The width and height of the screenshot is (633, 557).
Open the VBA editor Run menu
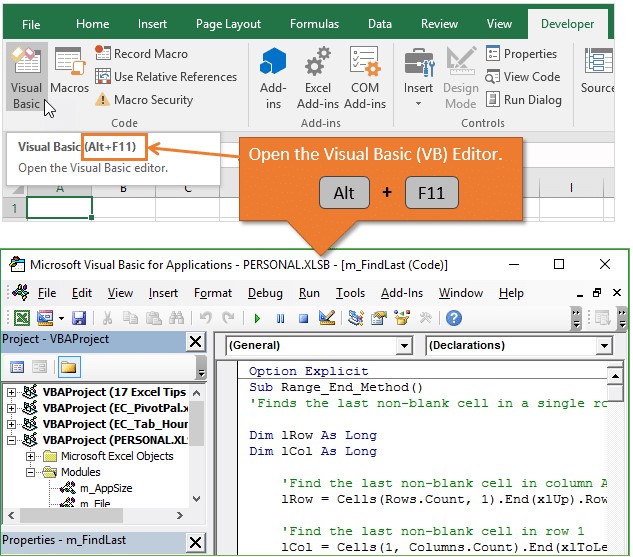point(309,293)
